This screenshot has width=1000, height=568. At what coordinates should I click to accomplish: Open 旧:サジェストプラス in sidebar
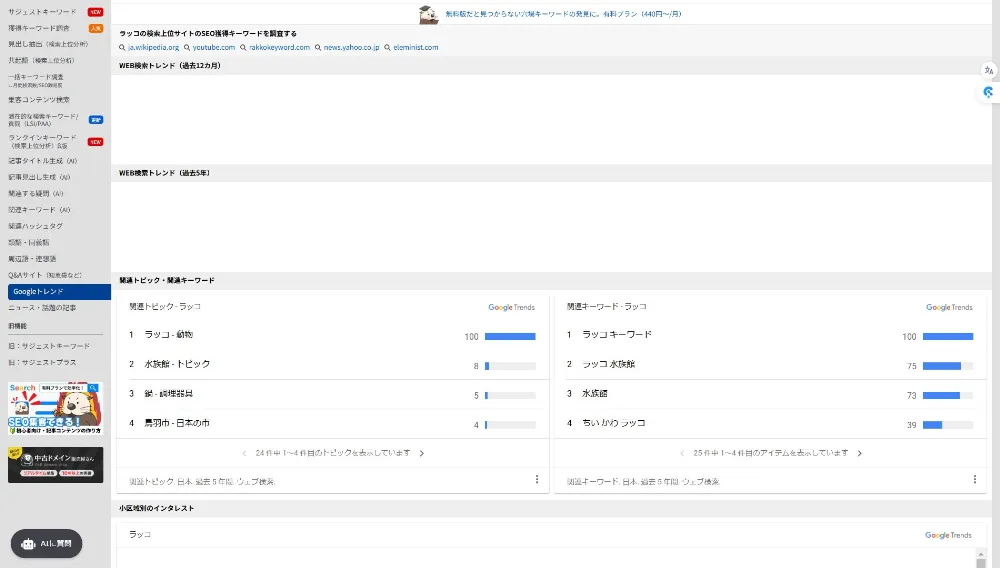tap(42, 363)
